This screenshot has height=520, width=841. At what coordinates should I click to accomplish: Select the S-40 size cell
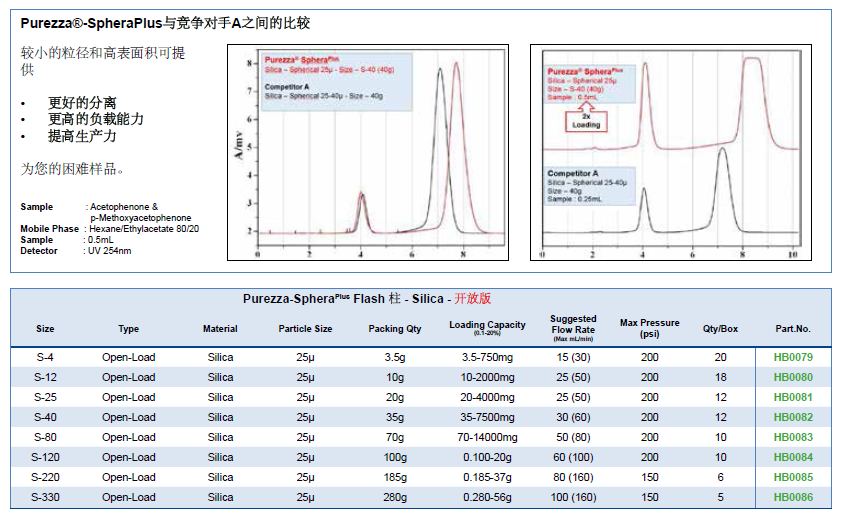pos(45,417)
